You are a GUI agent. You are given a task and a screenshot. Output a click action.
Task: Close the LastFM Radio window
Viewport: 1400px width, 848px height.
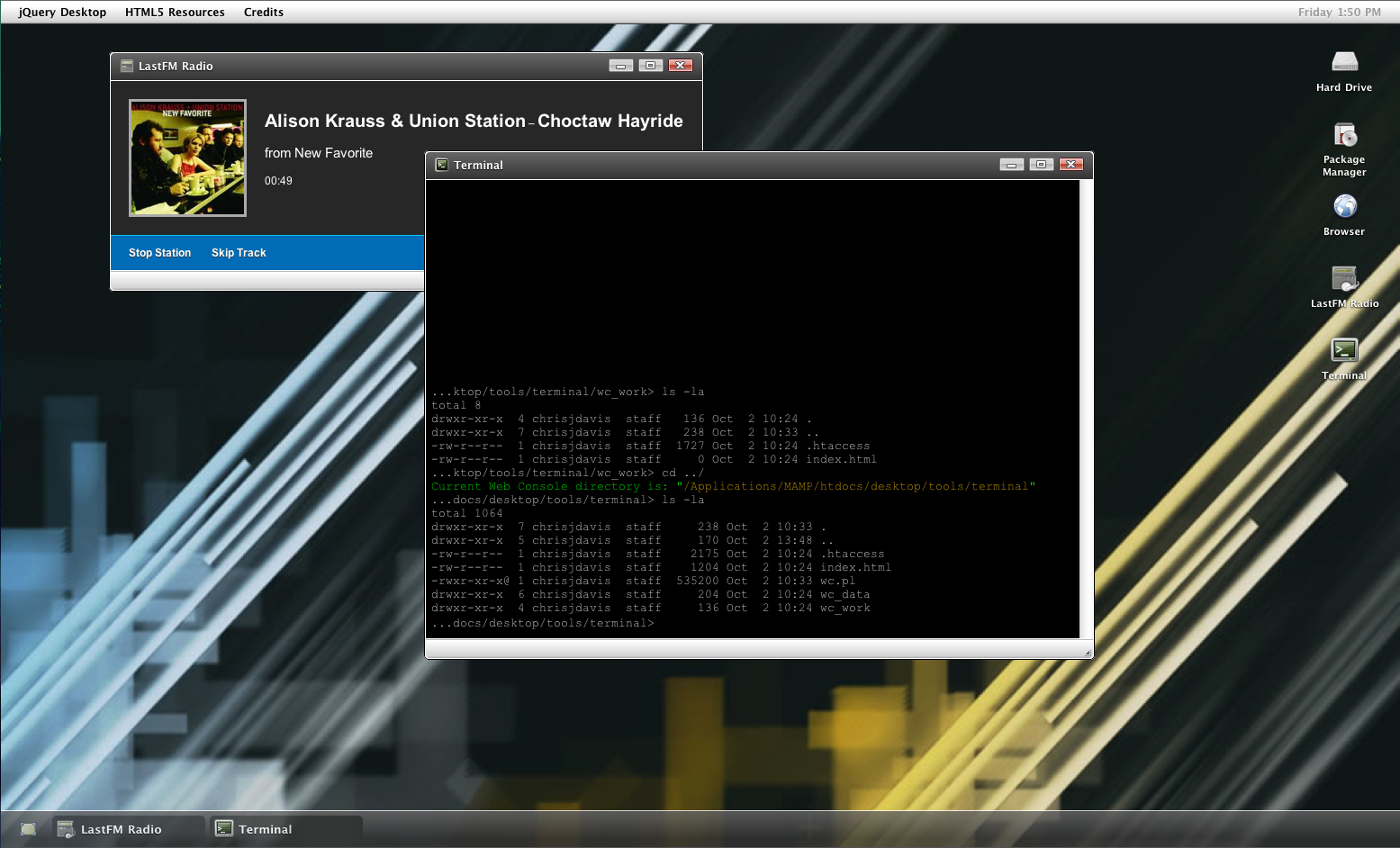pos(681,66)
